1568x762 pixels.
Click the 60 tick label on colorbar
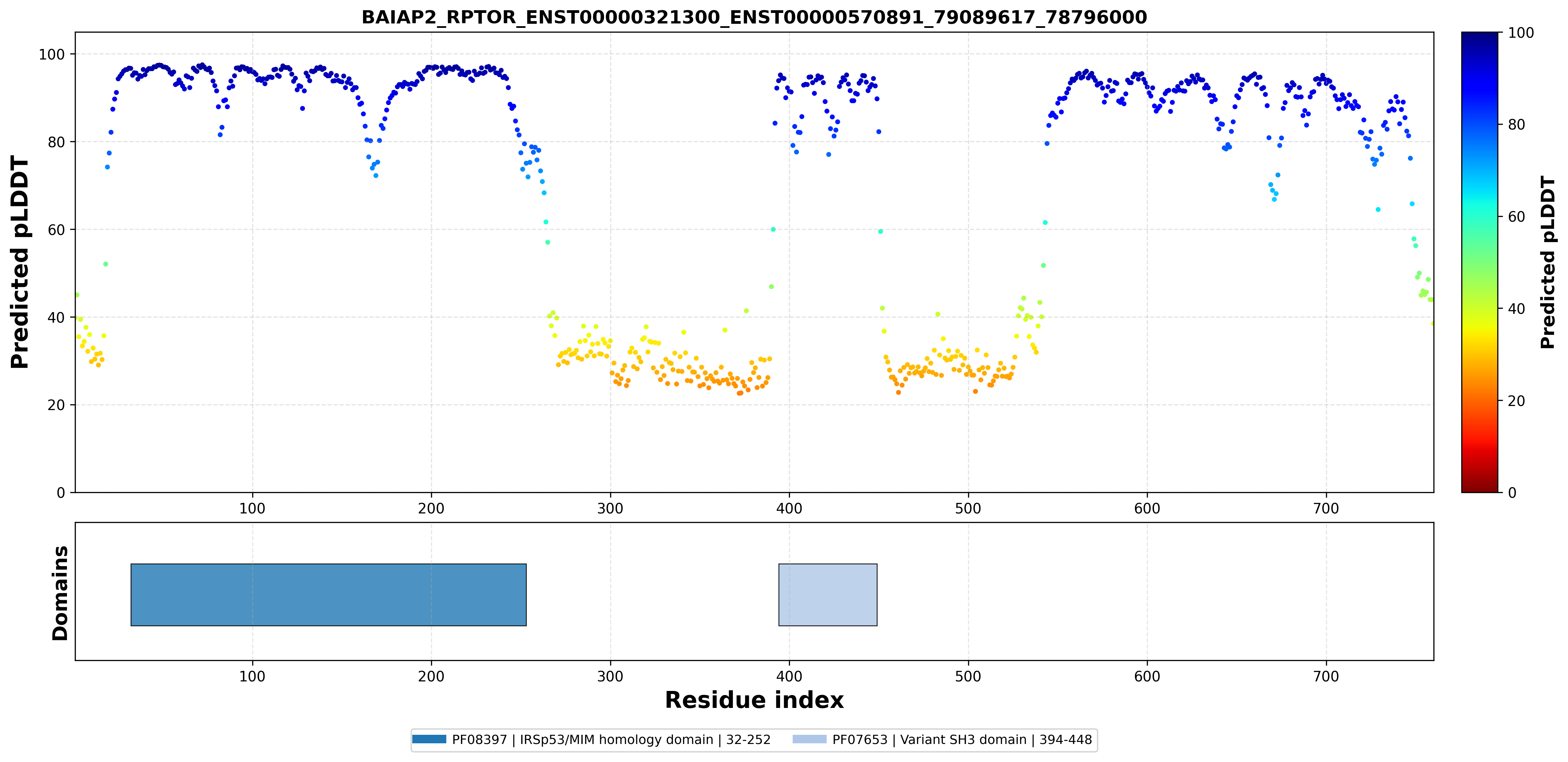point(1516,217)
